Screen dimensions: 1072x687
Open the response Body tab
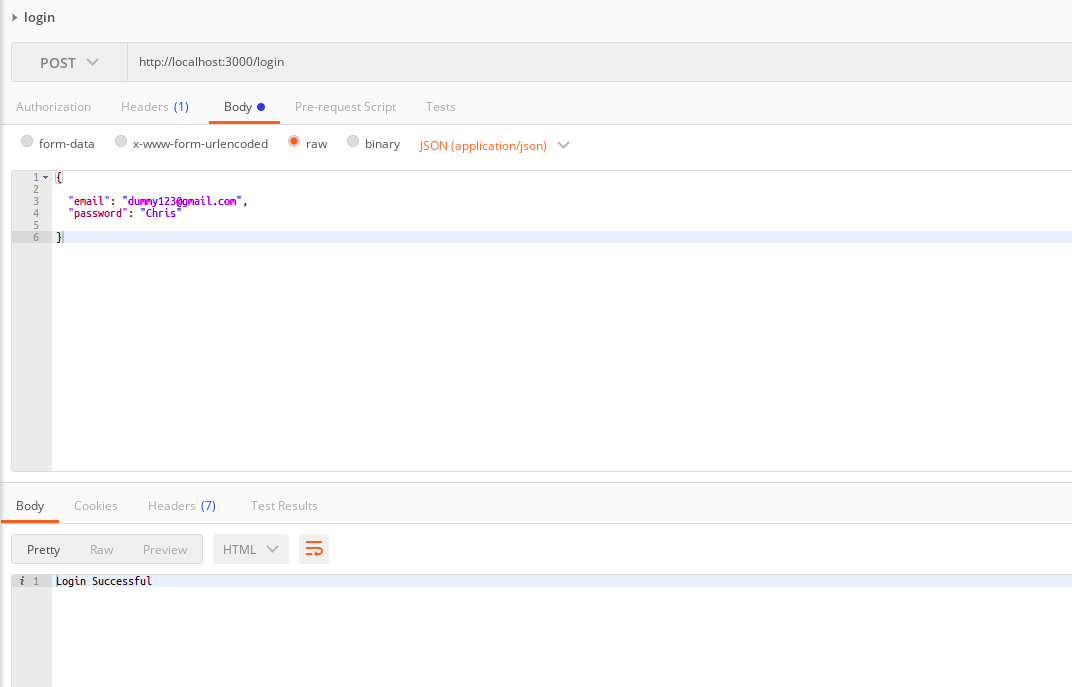click(30, 506)
